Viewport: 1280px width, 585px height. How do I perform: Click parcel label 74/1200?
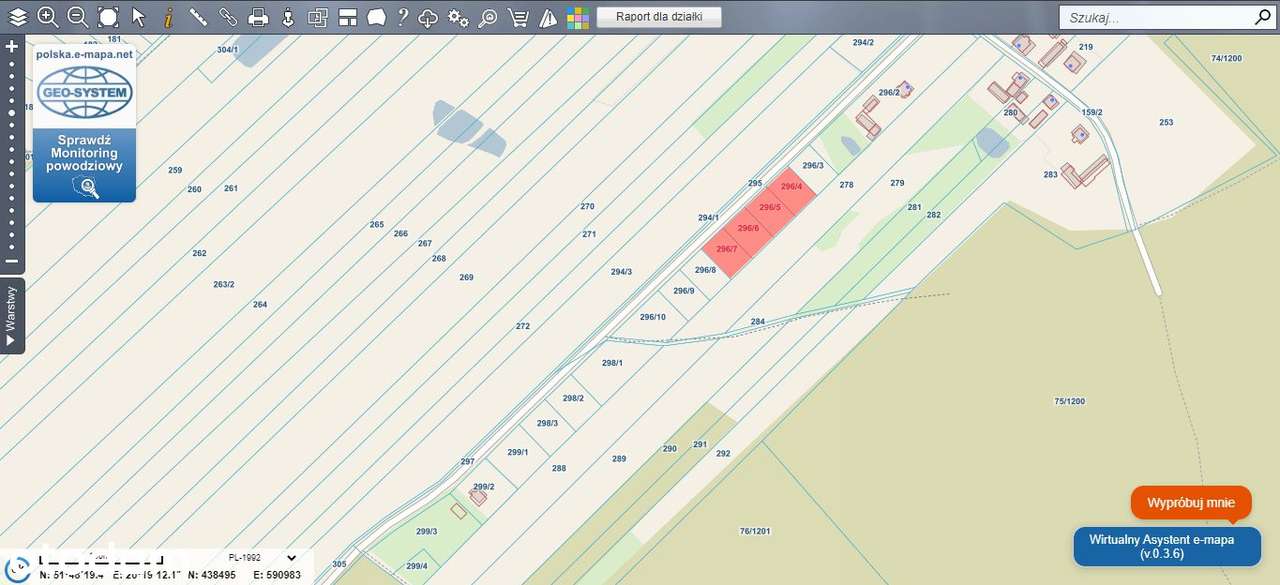[x=1226, y=58]
